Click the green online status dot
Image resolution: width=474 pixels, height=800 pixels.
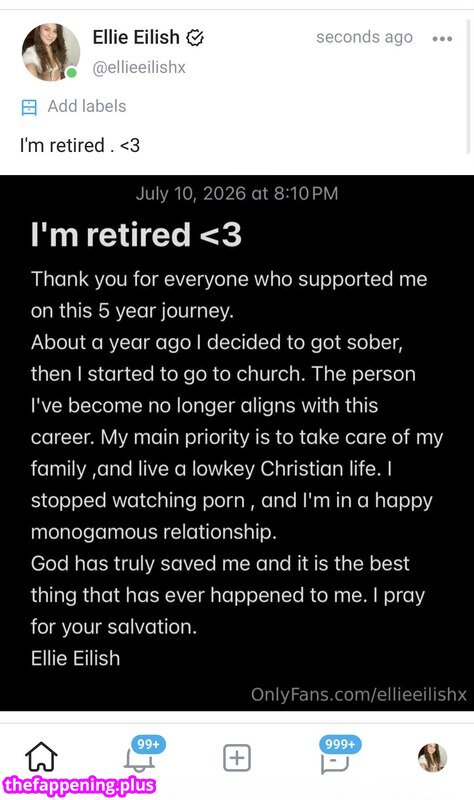pyautogui.click(x=71, y=73)
